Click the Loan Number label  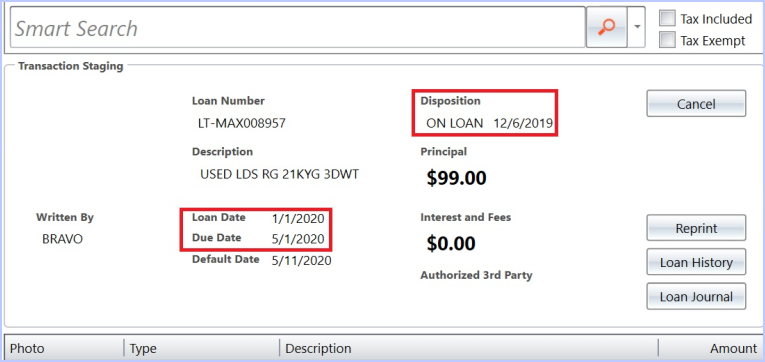pyautogui.click(x=228, y=101)
